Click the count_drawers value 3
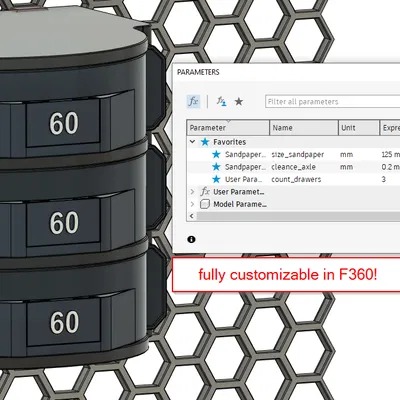This screenshot has height=400, width=400. click(384, 179)
